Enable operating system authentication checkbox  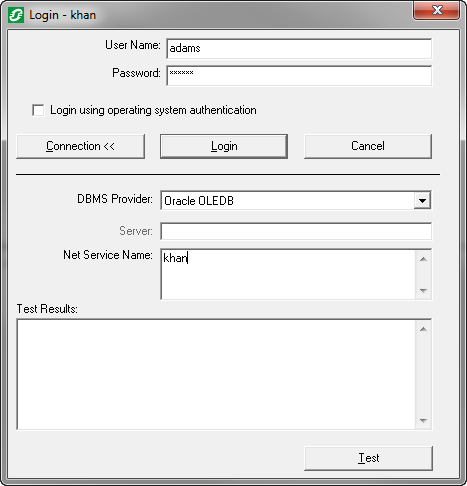pos(38,110)
